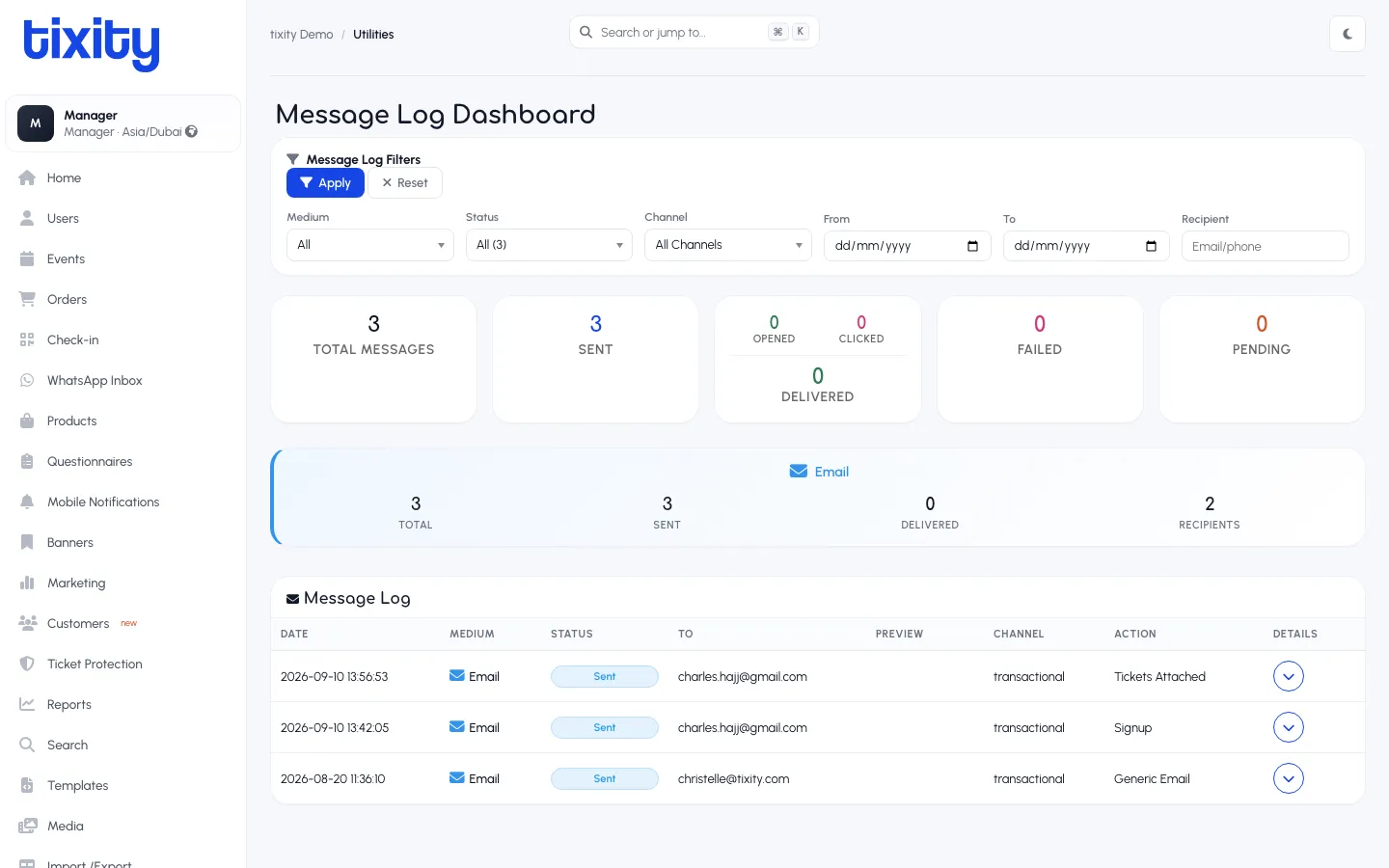Navigate to Orders in sidebar
The image size is (1389, 868).
(x=67, y=299)
